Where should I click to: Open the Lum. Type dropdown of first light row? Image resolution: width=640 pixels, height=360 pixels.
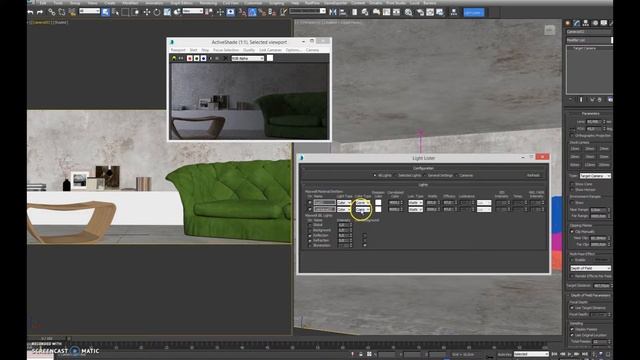click(x=416, y=202)
